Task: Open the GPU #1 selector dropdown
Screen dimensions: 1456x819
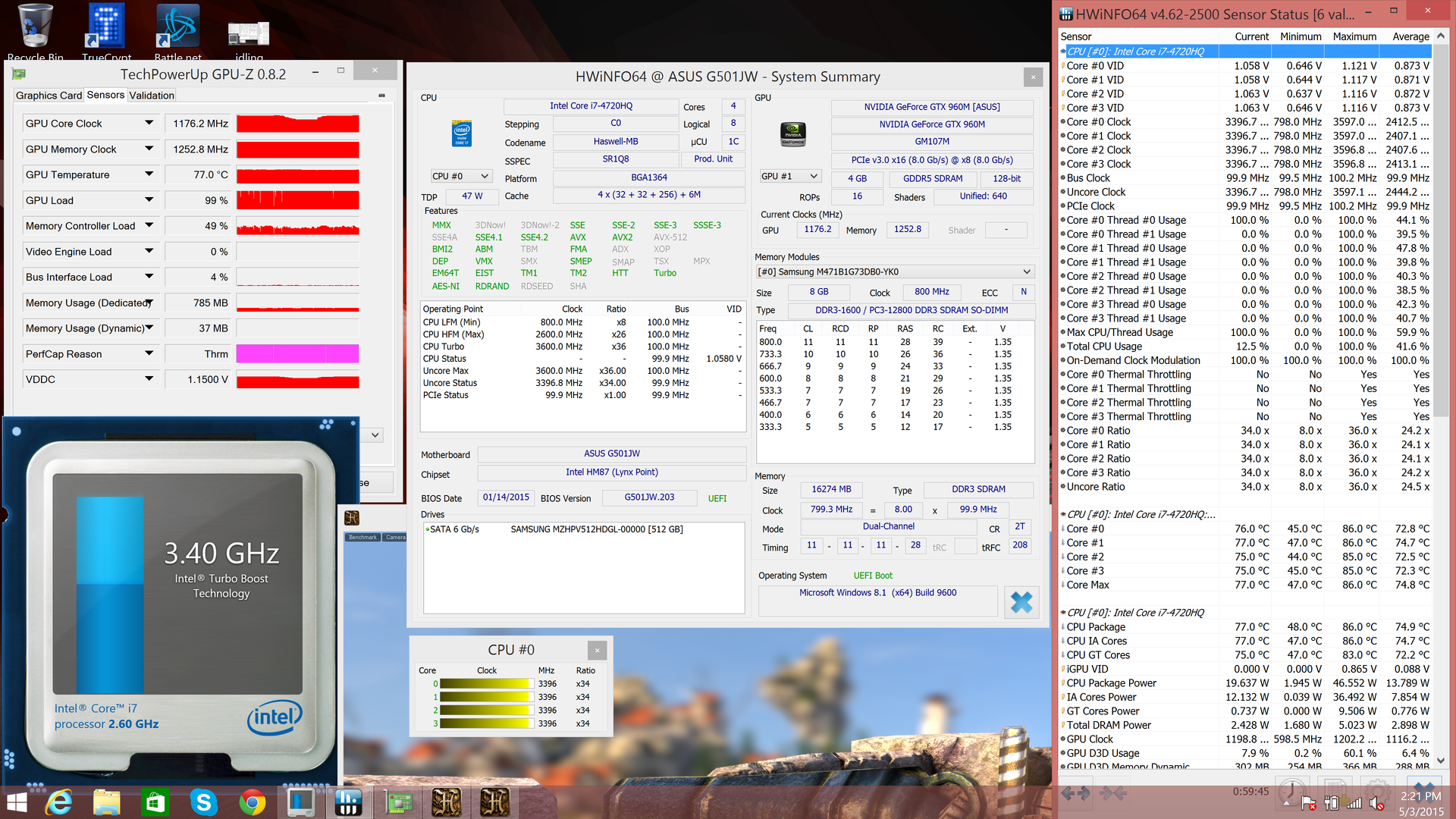Action: point(791,176)
